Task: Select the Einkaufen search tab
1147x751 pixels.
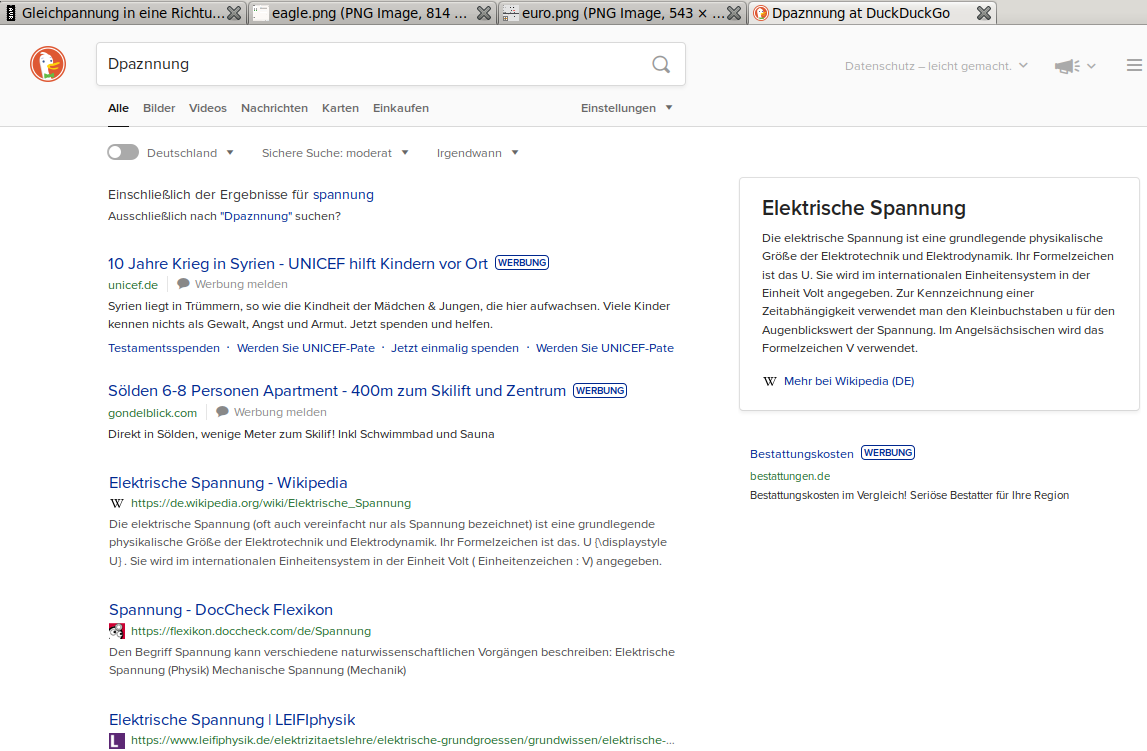Action: click(x=401, y=108)
